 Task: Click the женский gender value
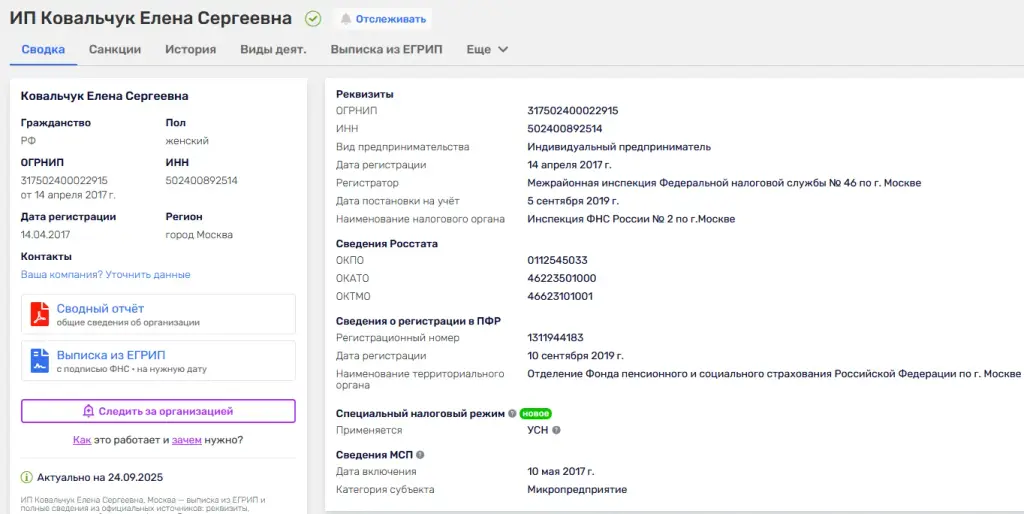(187, 141)
